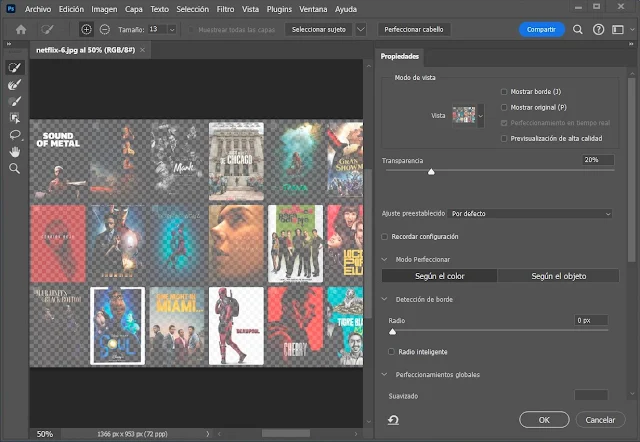This screenshot has height=442, width=640.
Task: Expand the left toolbar double arrows
Action: coord(9,44)
